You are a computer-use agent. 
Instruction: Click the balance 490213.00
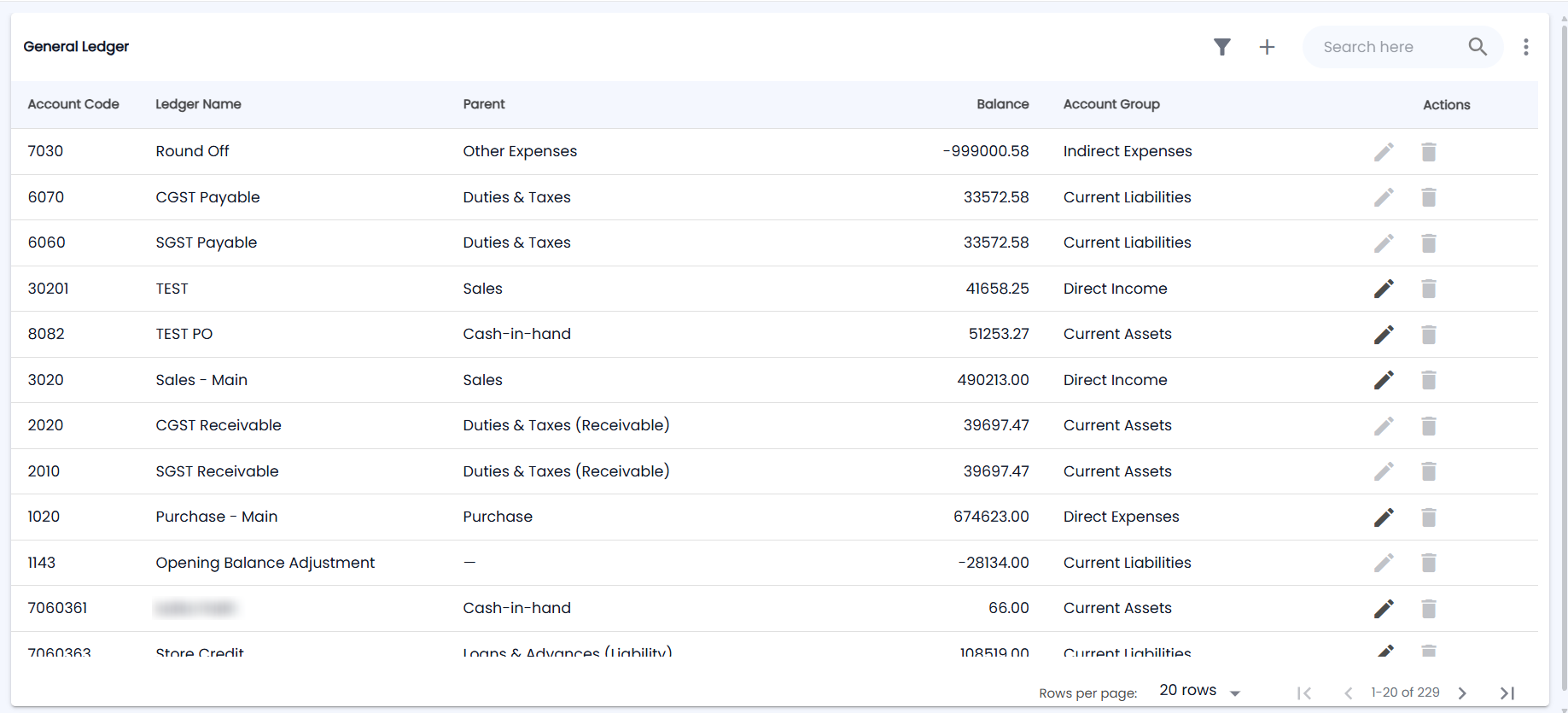[x=993, y=380]
